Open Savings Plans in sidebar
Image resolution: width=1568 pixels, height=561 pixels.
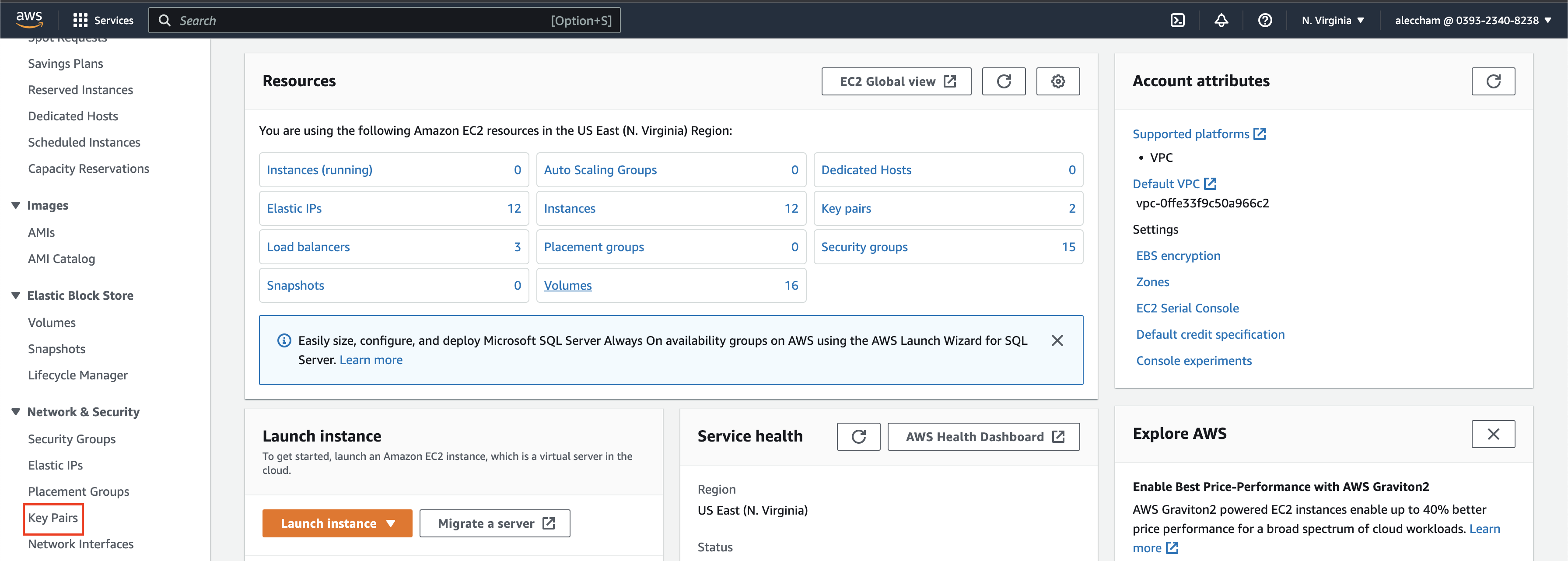pyautogui.click(x=65, y=63)
